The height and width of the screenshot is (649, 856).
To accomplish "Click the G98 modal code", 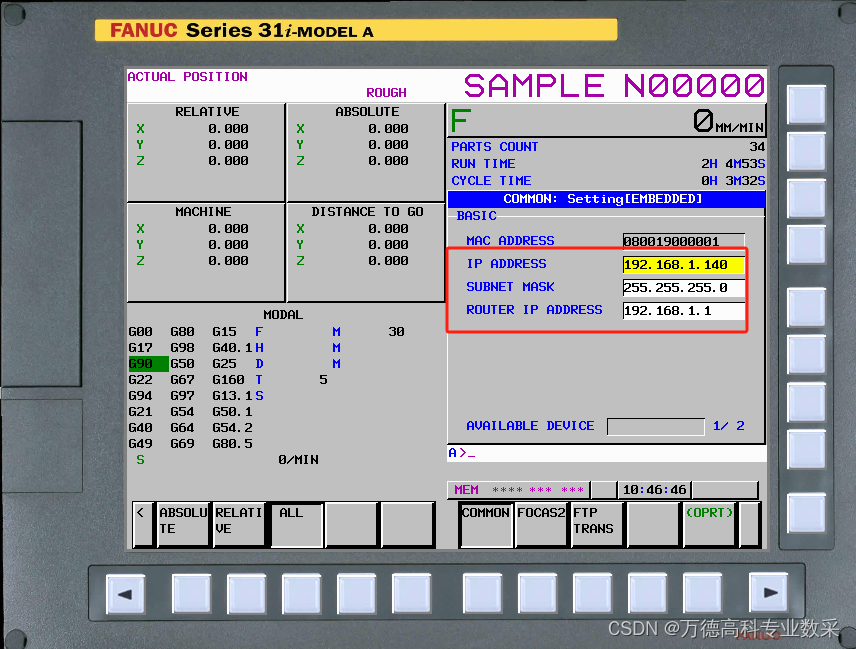I will click(x=182, y=348).
